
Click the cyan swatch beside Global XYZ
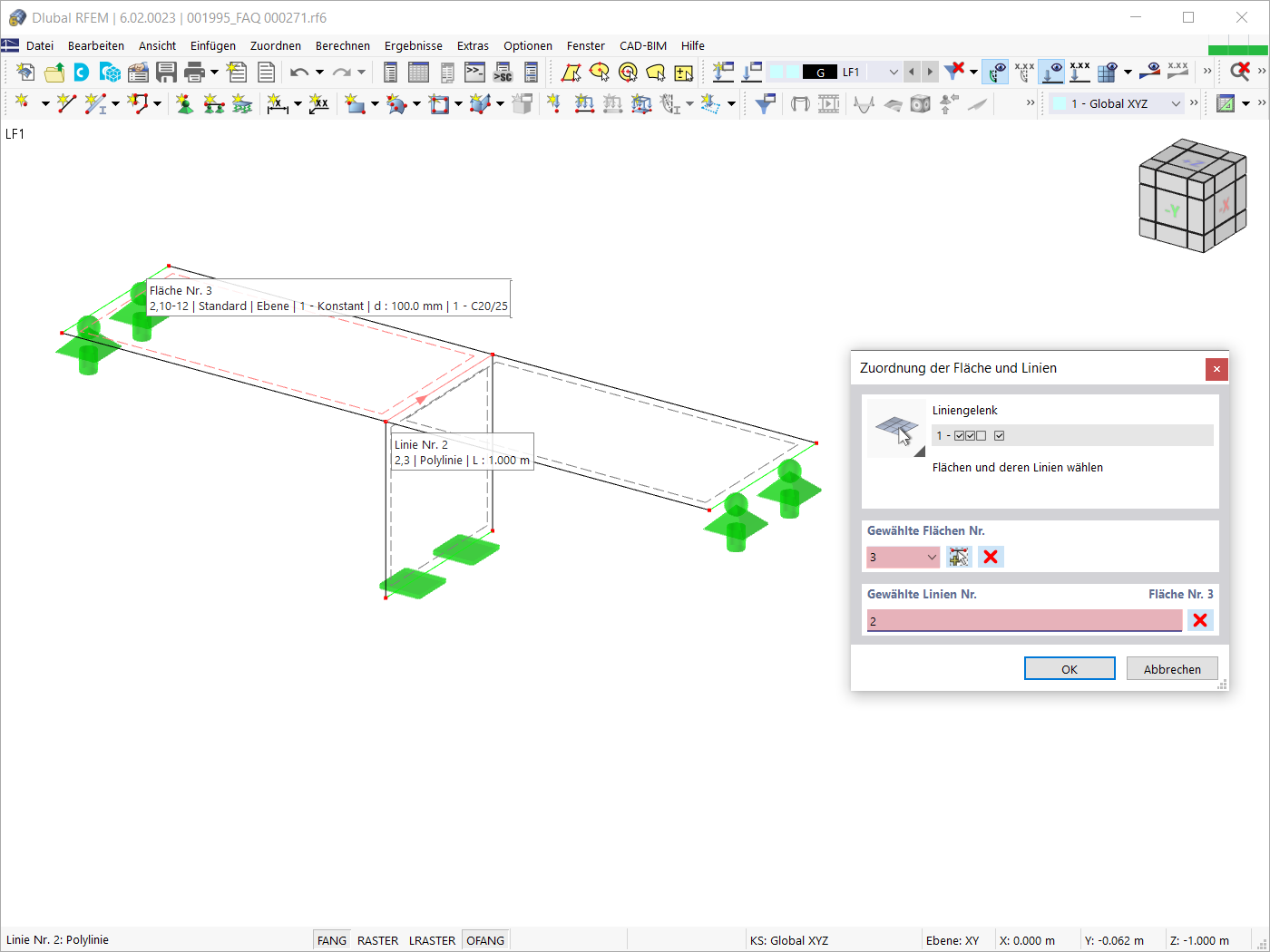[1059, 103]
